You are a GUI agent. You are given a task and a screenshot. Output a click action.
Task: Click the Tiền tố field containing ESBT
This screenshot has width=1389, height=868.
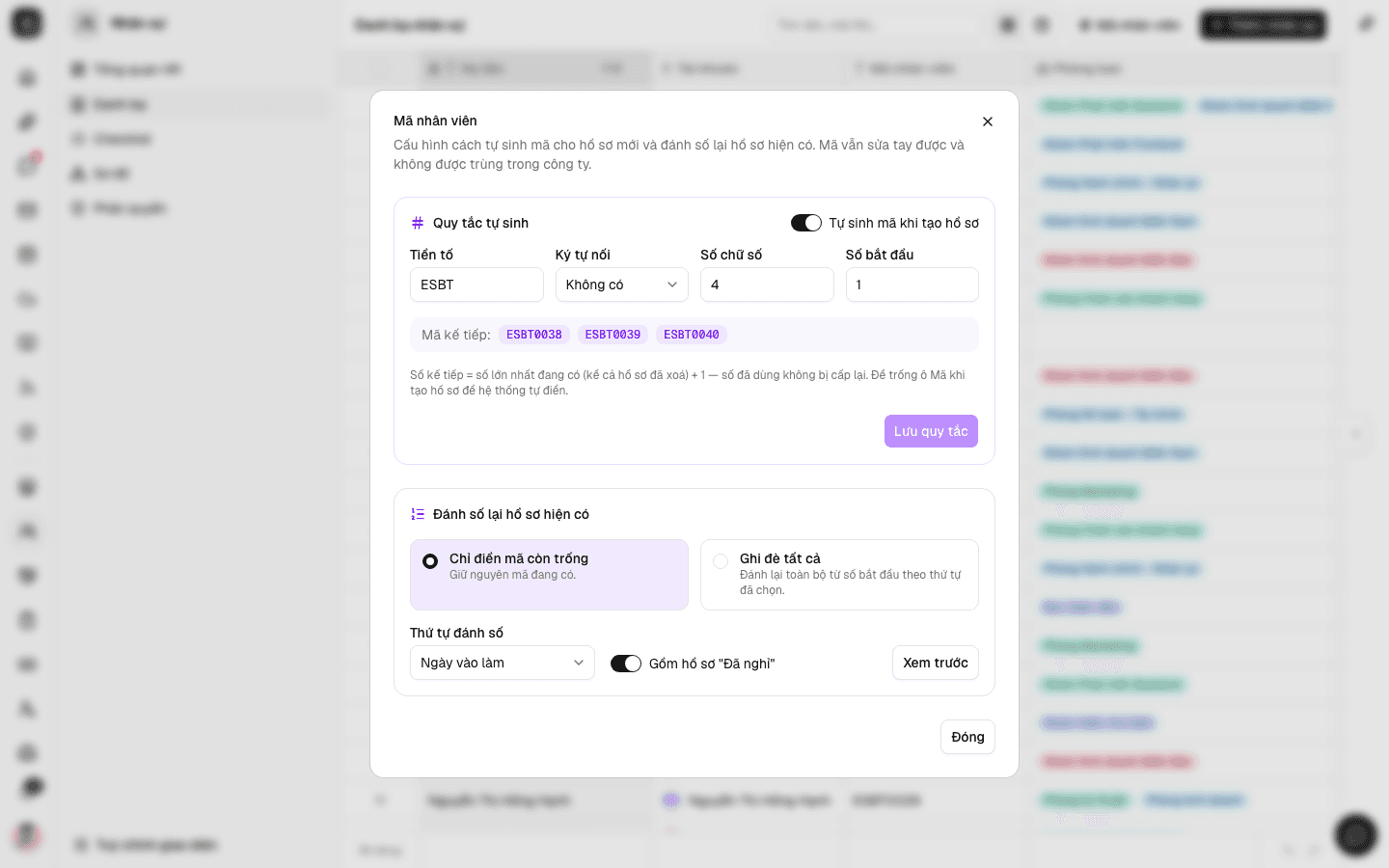pyautogui.click(x=477, y=285)
